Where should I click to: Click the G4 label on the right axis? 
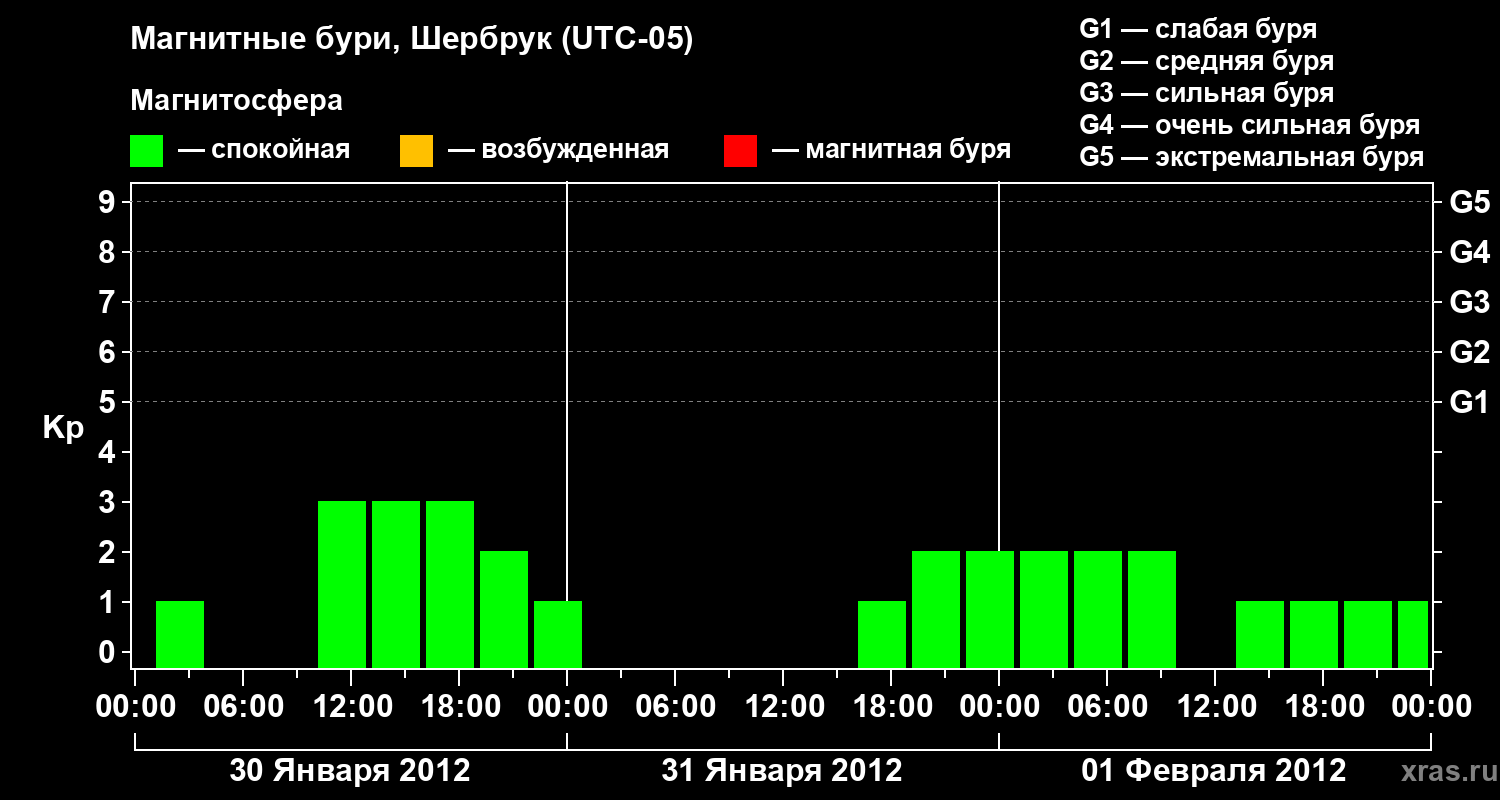pyautogui.click(x=1470, y=253)
